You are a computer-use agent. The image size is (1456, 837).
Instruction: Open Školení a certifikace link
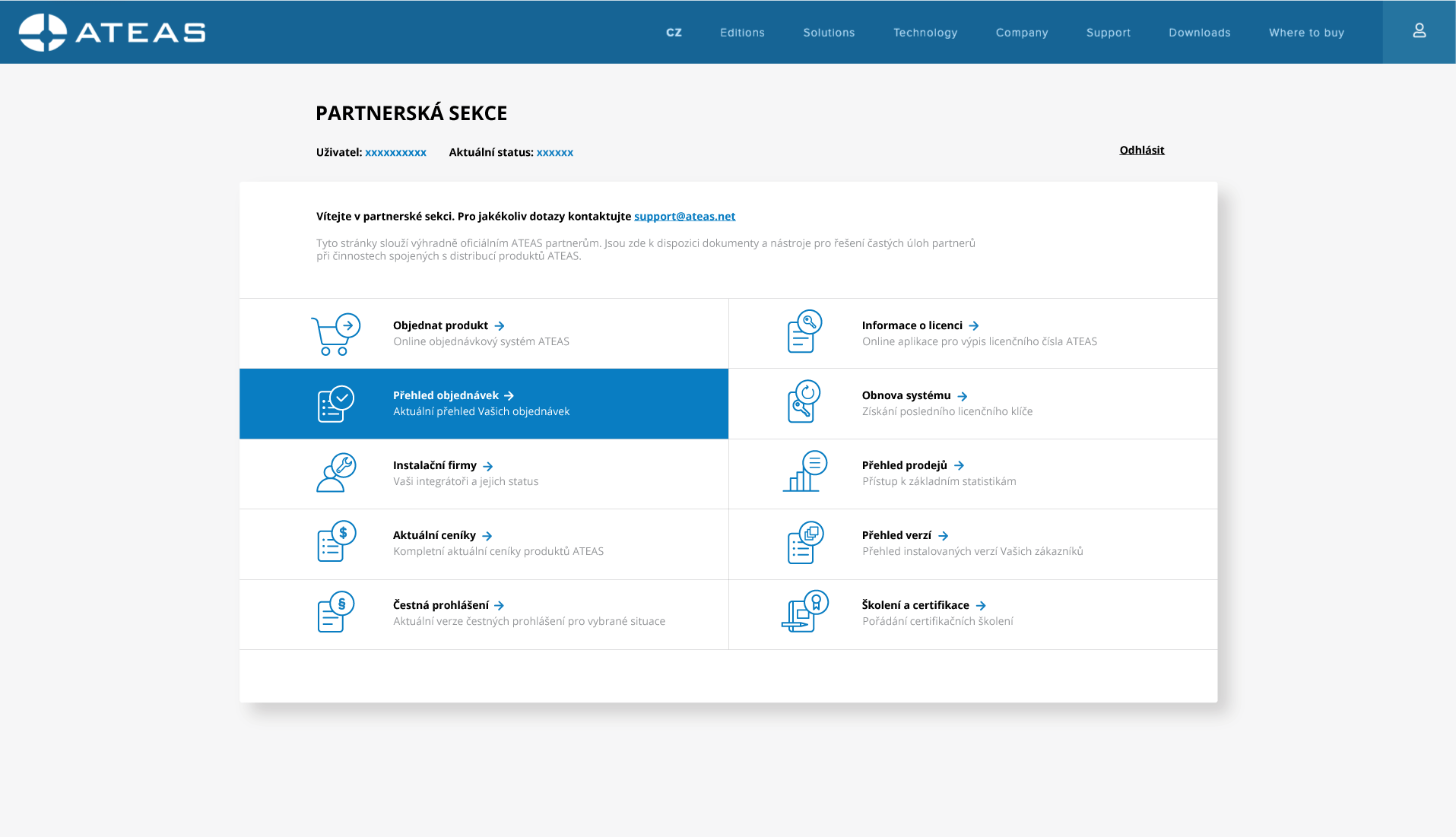click(x=915, y=605)
